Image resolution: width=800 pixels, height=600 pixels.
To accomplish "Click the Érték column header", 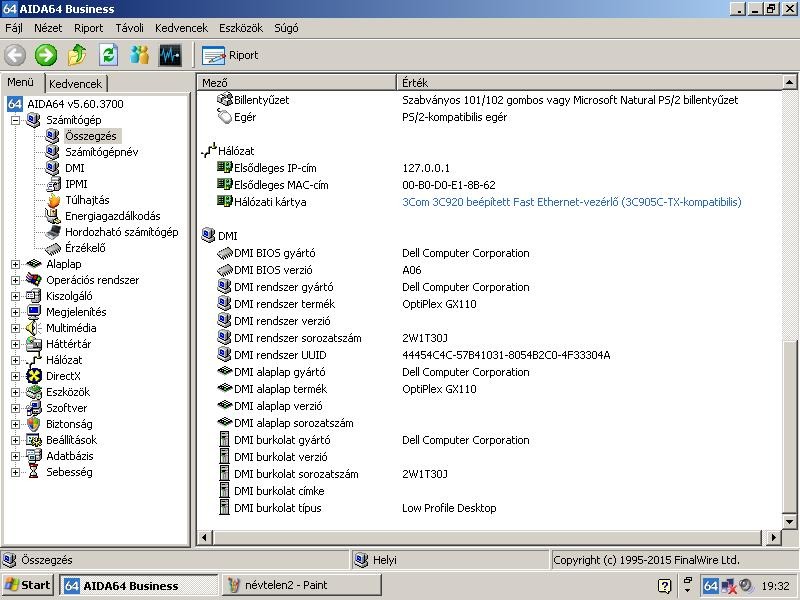I will 589,83.
